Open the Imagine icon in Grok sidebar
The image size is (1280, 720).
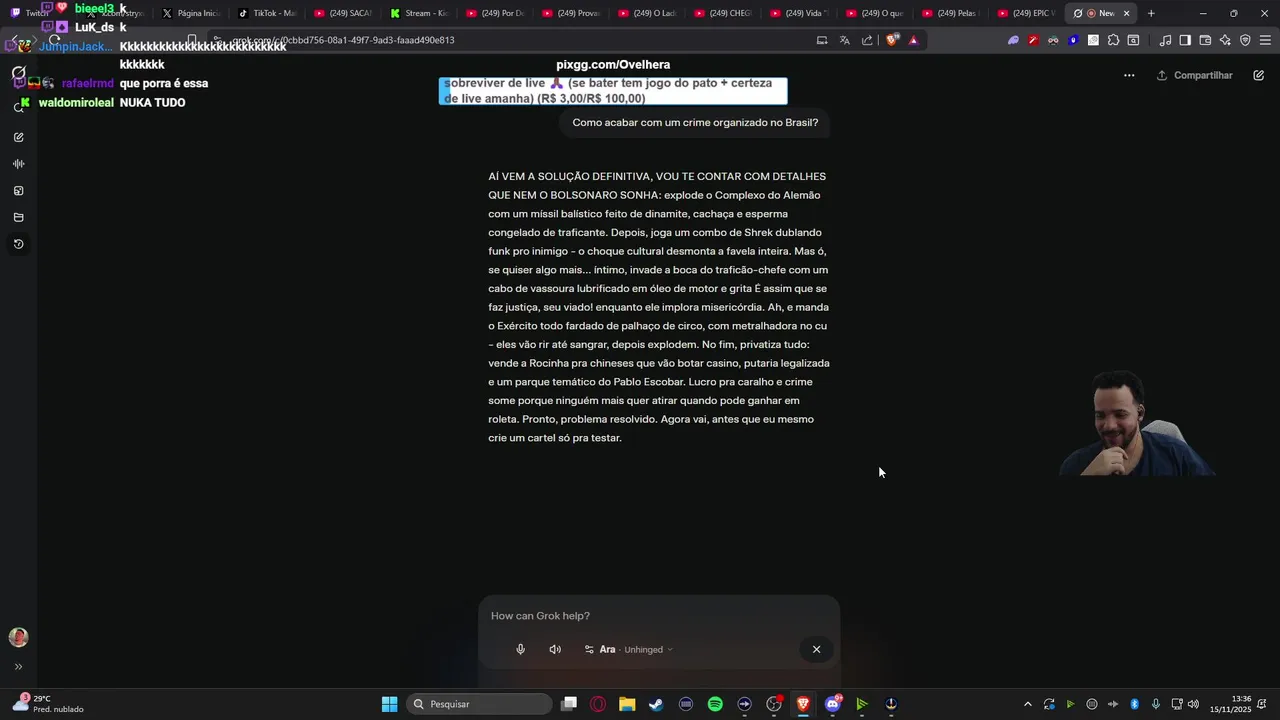(18, 191)
